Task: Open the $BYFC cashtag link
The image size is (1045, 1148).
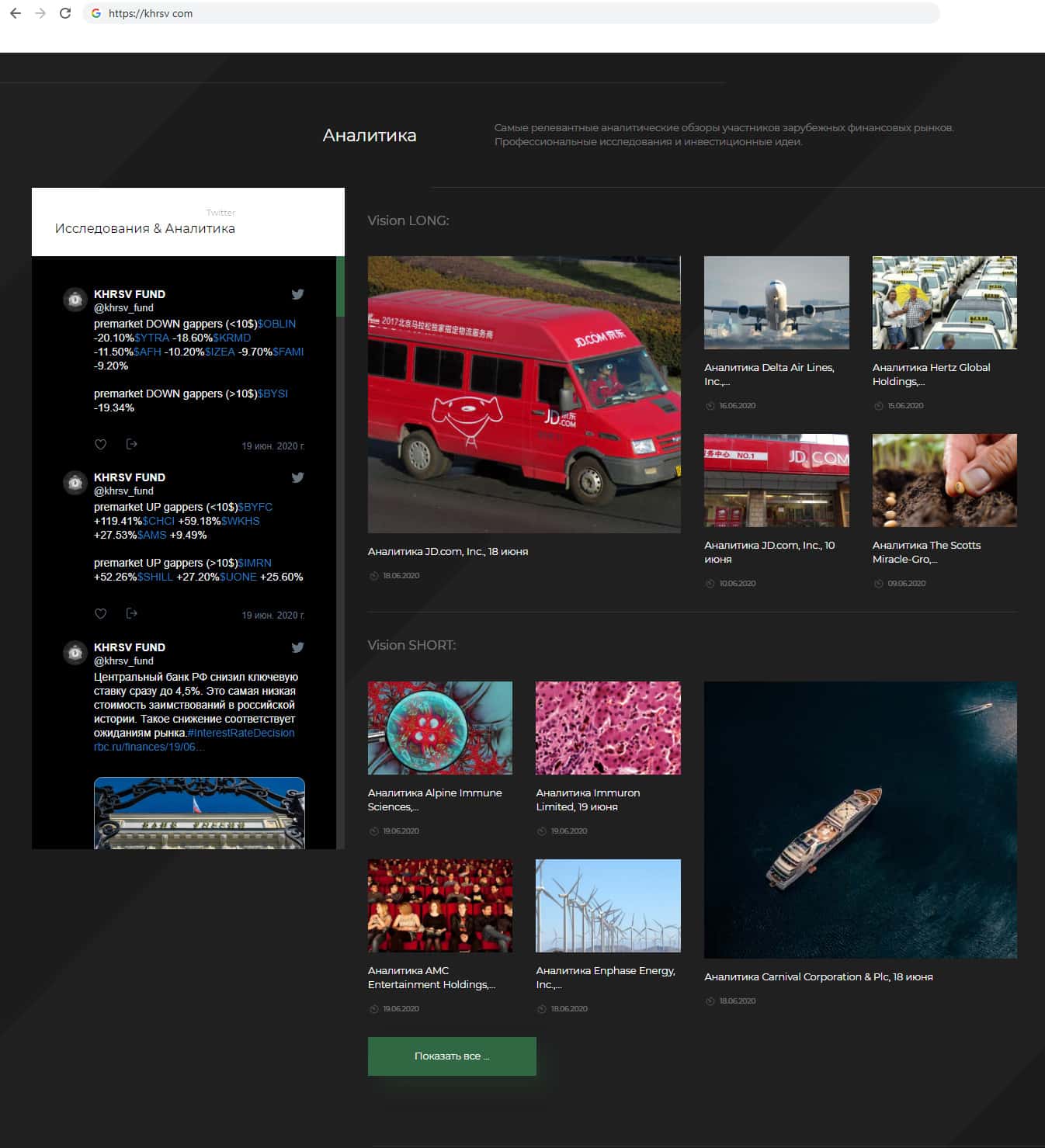Action: [x=255, y=507]
